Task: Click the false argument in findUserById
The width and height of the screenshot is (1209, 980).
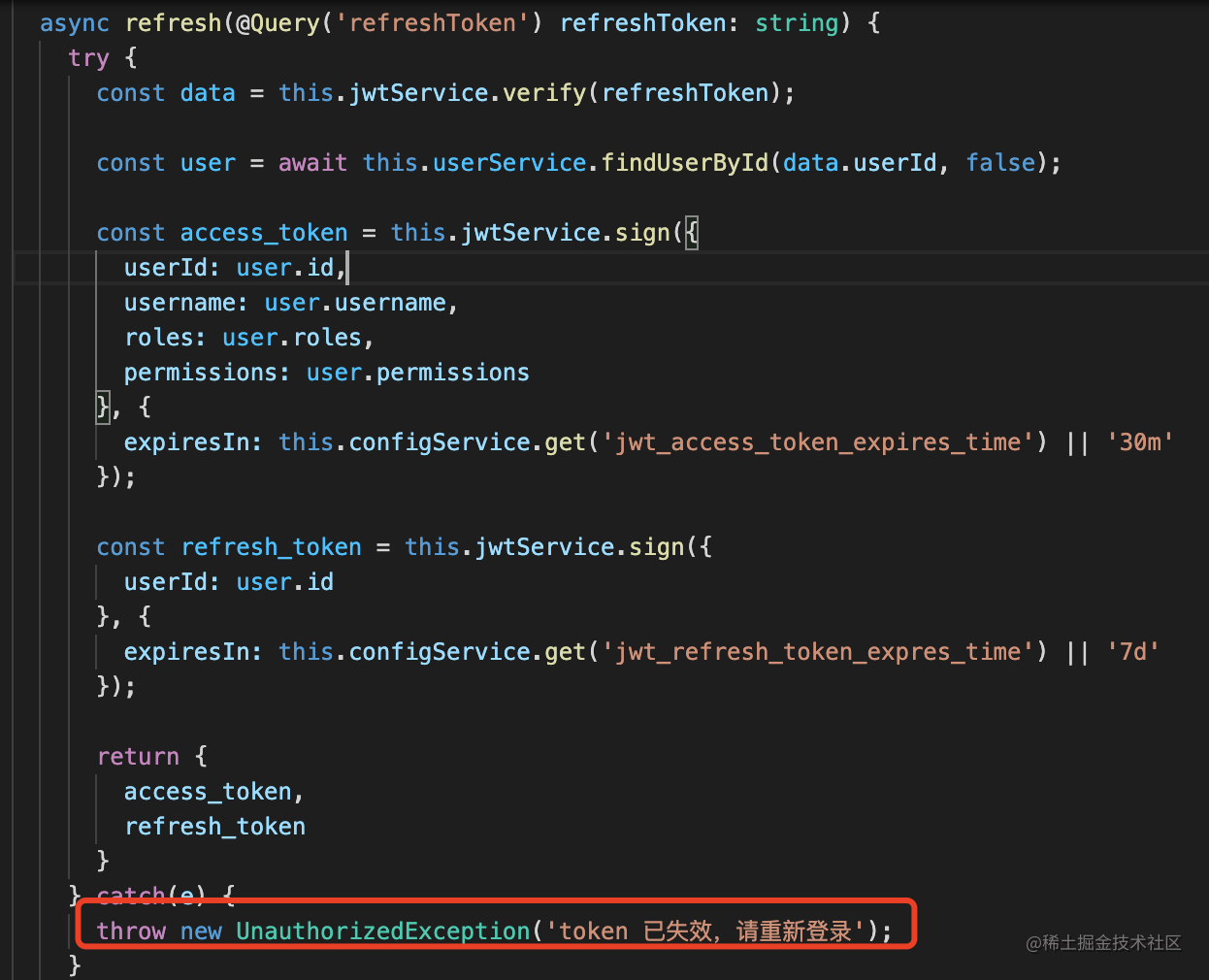Action: point(1000,163)
